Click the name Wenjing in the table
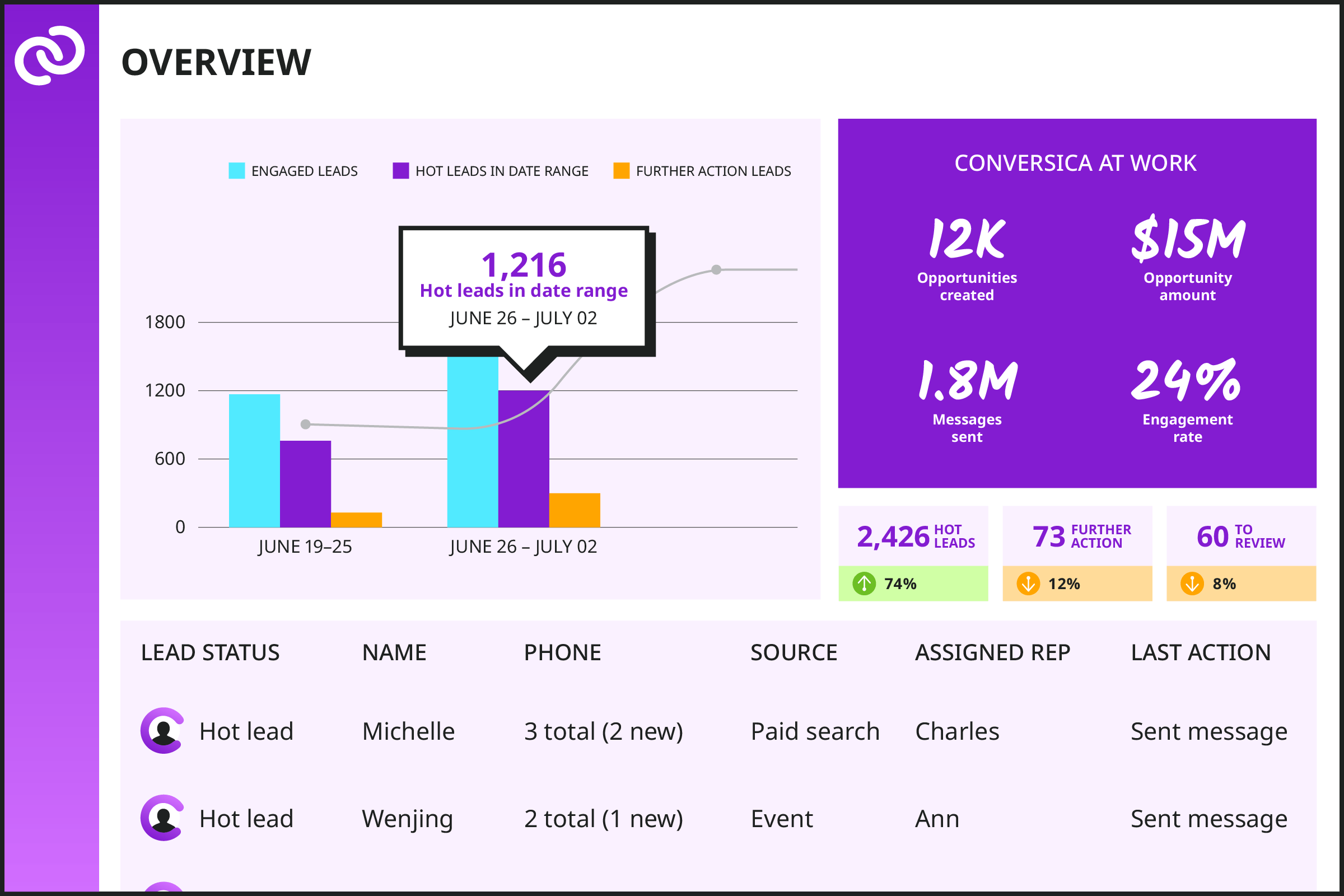Viewport: 1344px width, 896px height. click(408, 819)
